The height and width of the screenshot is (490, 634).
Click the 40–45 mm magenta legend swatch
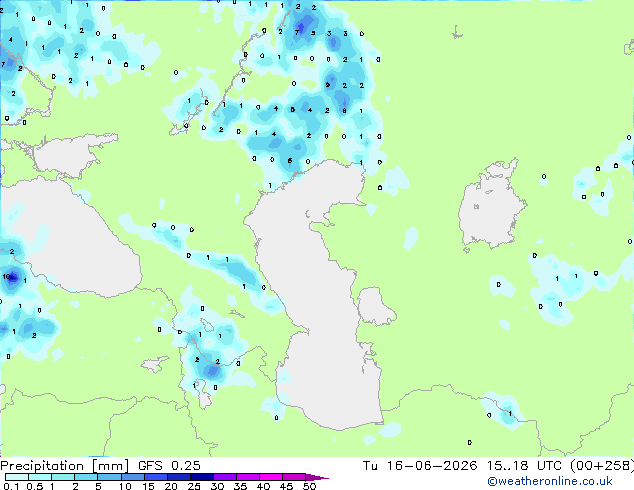click(271, 477)
